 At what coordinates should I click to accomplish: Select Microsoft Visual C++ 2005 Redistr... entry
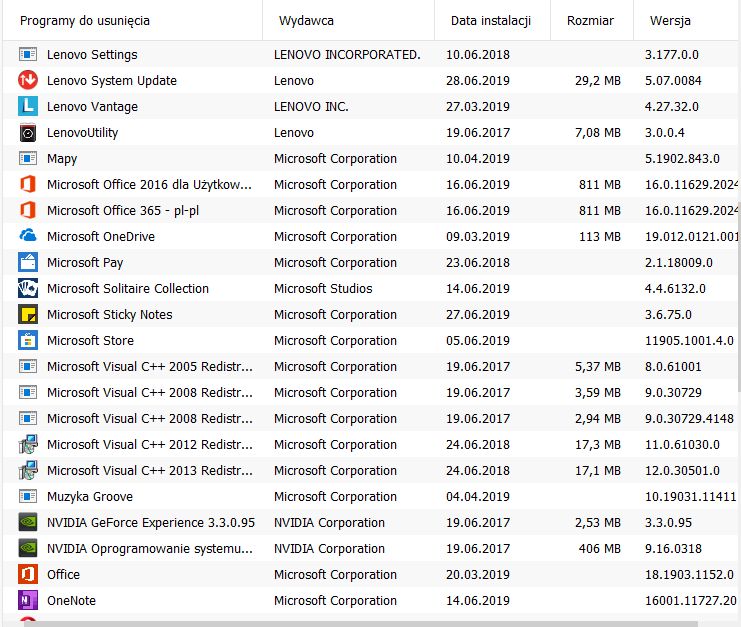click(x=150, y=366)
